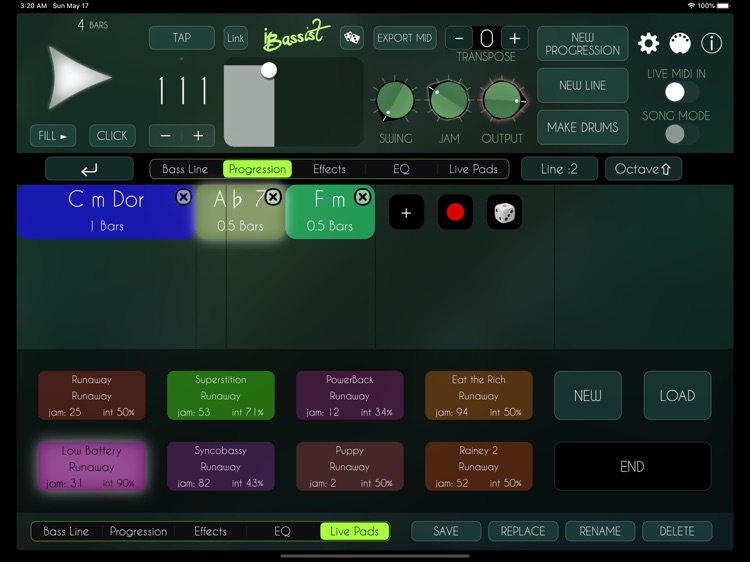Remove the C m Dor chord
This screenshot has height=562, width=750.
(183, 197)
